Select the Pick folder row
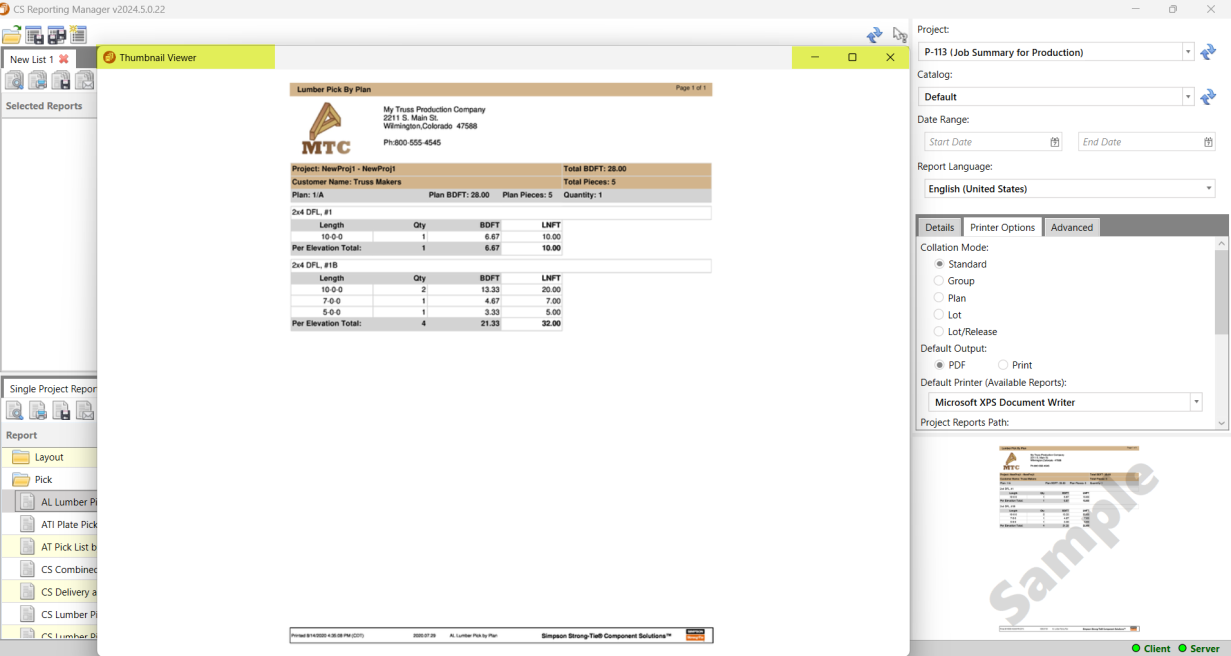1231x656 pixels. coord(49,480)
